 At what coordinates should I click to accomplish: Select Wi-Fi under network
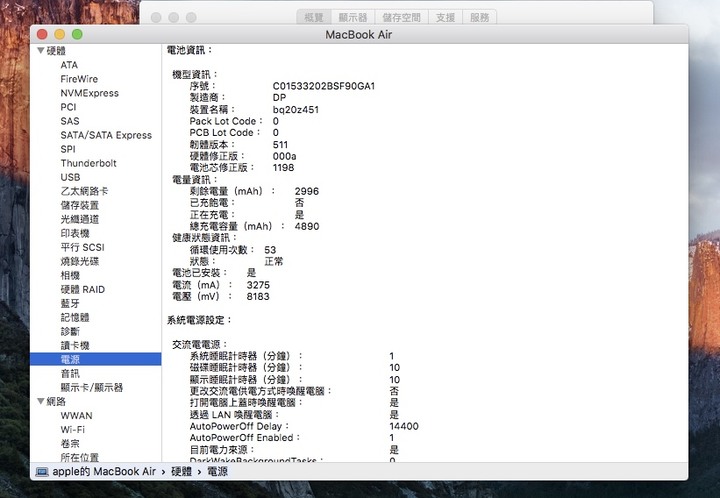[73, 430]
